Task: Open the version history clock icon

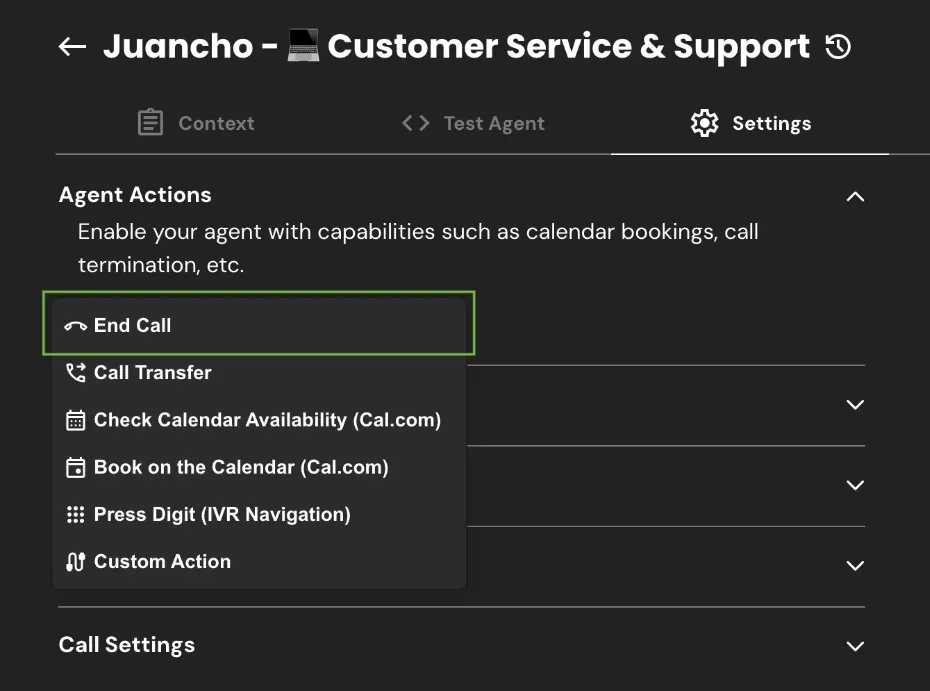Action: click(x=838, y=46)
